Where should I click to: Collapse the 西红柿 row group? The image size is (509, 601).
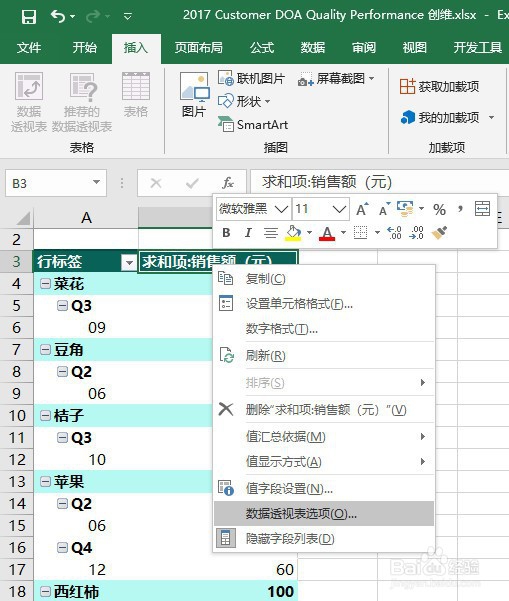click(45, 591)
